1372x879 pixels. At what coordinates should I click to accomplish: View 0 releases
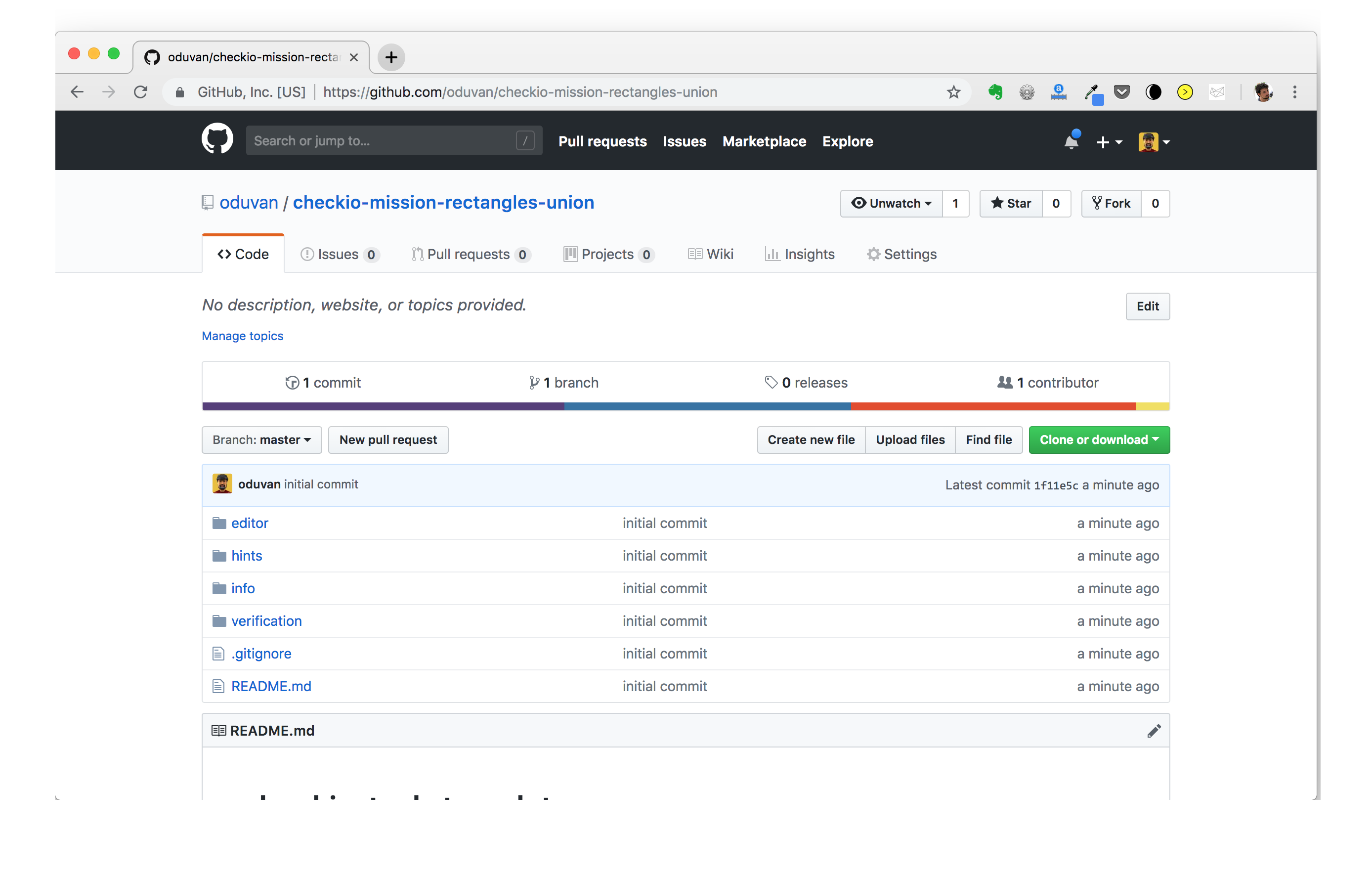pyautogui.click(x=806, y=383)
